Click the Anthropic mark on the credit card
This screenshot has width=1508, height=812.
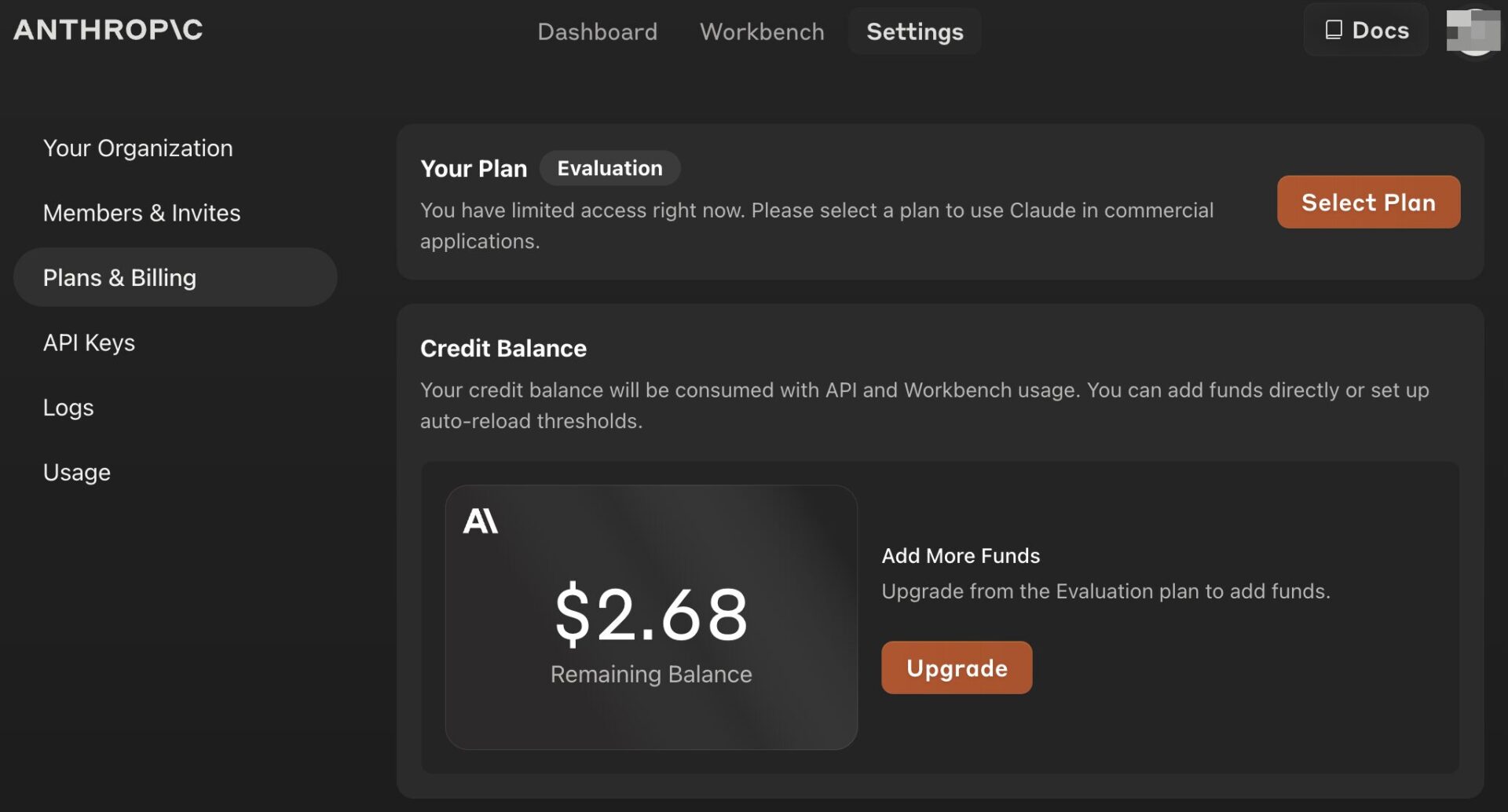[480, 521]
